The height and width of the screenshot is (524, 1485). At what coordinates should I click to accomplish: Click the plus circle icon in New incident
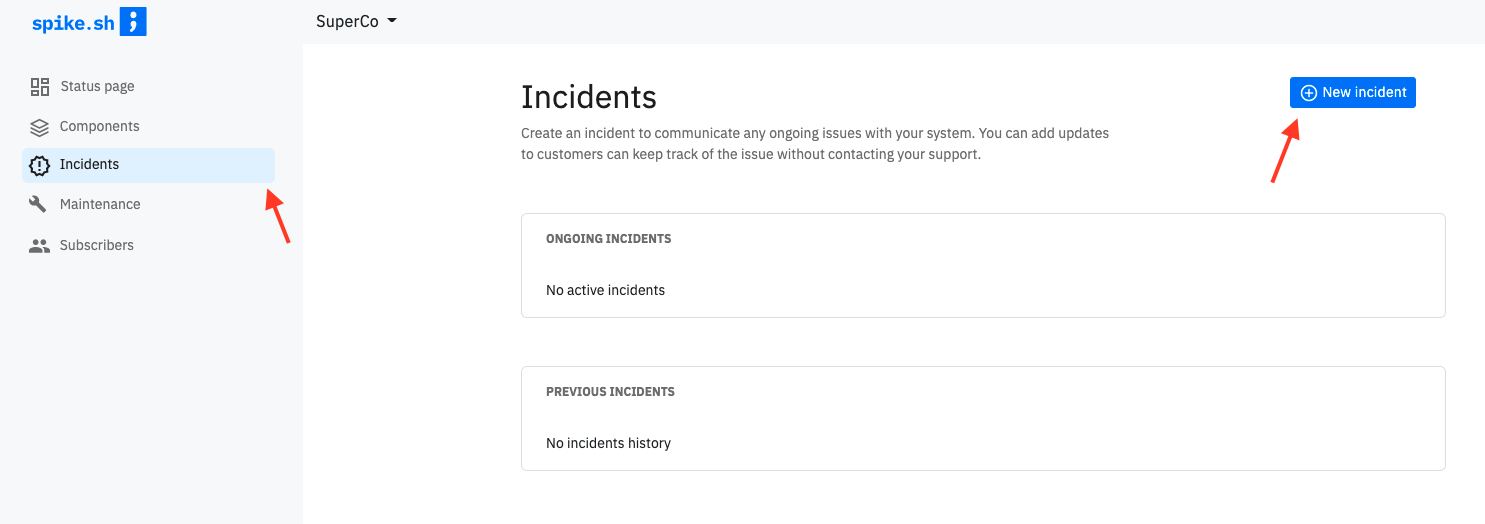click(x=1308, y=93)
